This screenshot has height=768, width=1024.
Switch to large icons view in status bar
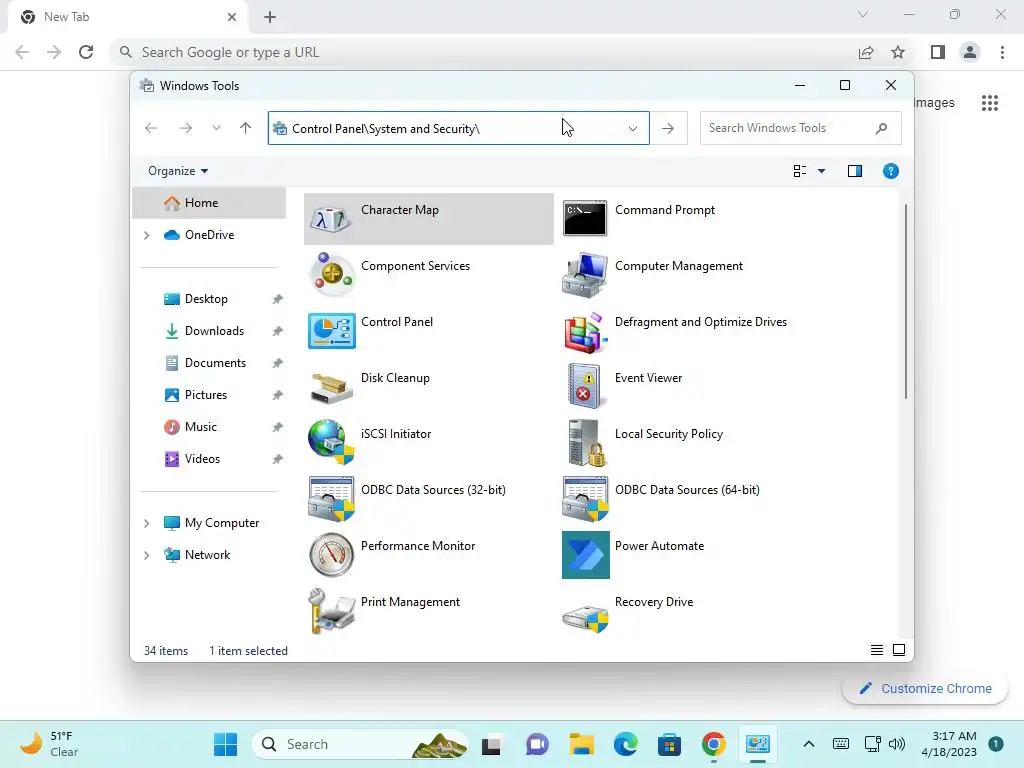click(x=899, y=650)
